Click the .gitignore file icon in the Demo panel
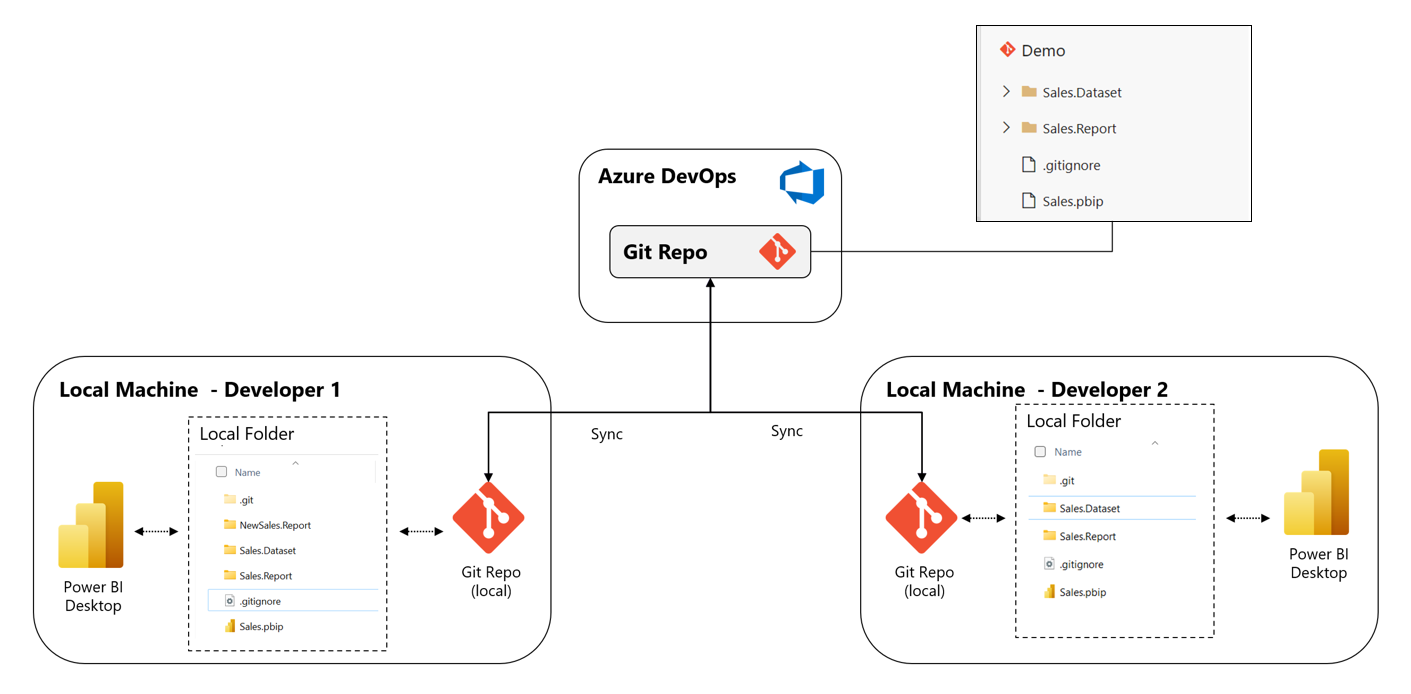Viewport: 1411px width, 694px height. 1028,164
